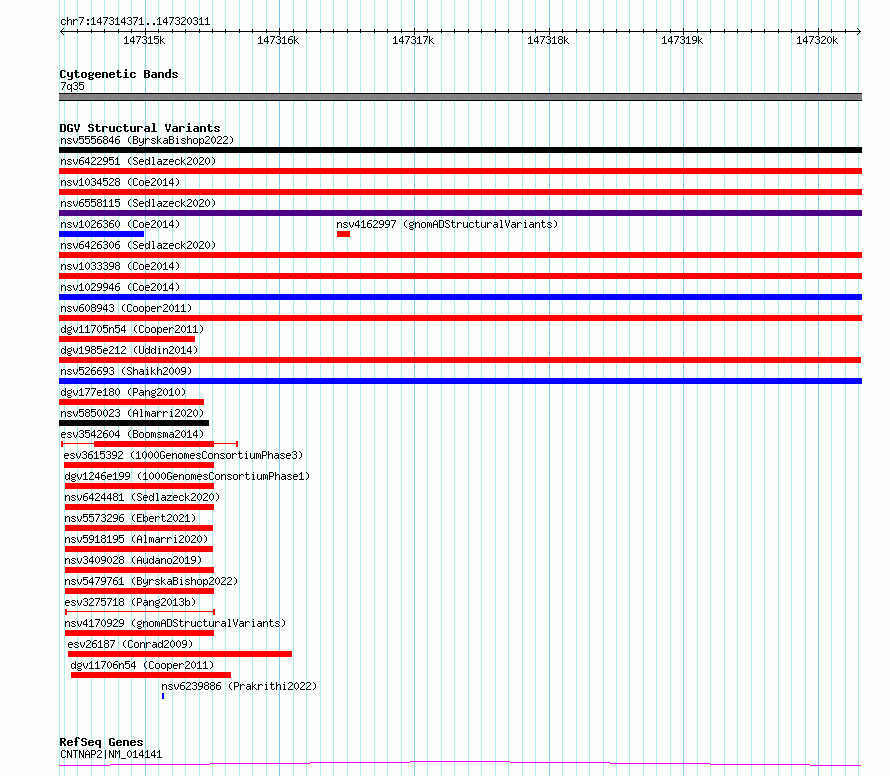Open the dgv1246e199 (1000GenomesConsortiumPhase1) label
This screenshot has width=890, height=776.
pyautogui.click(x=187, y=476)
